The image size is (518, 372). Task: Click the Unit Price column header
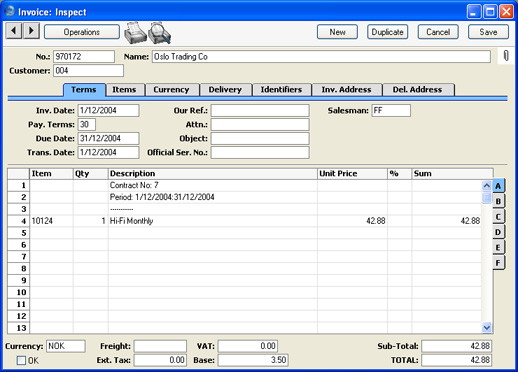pos(352,174)
